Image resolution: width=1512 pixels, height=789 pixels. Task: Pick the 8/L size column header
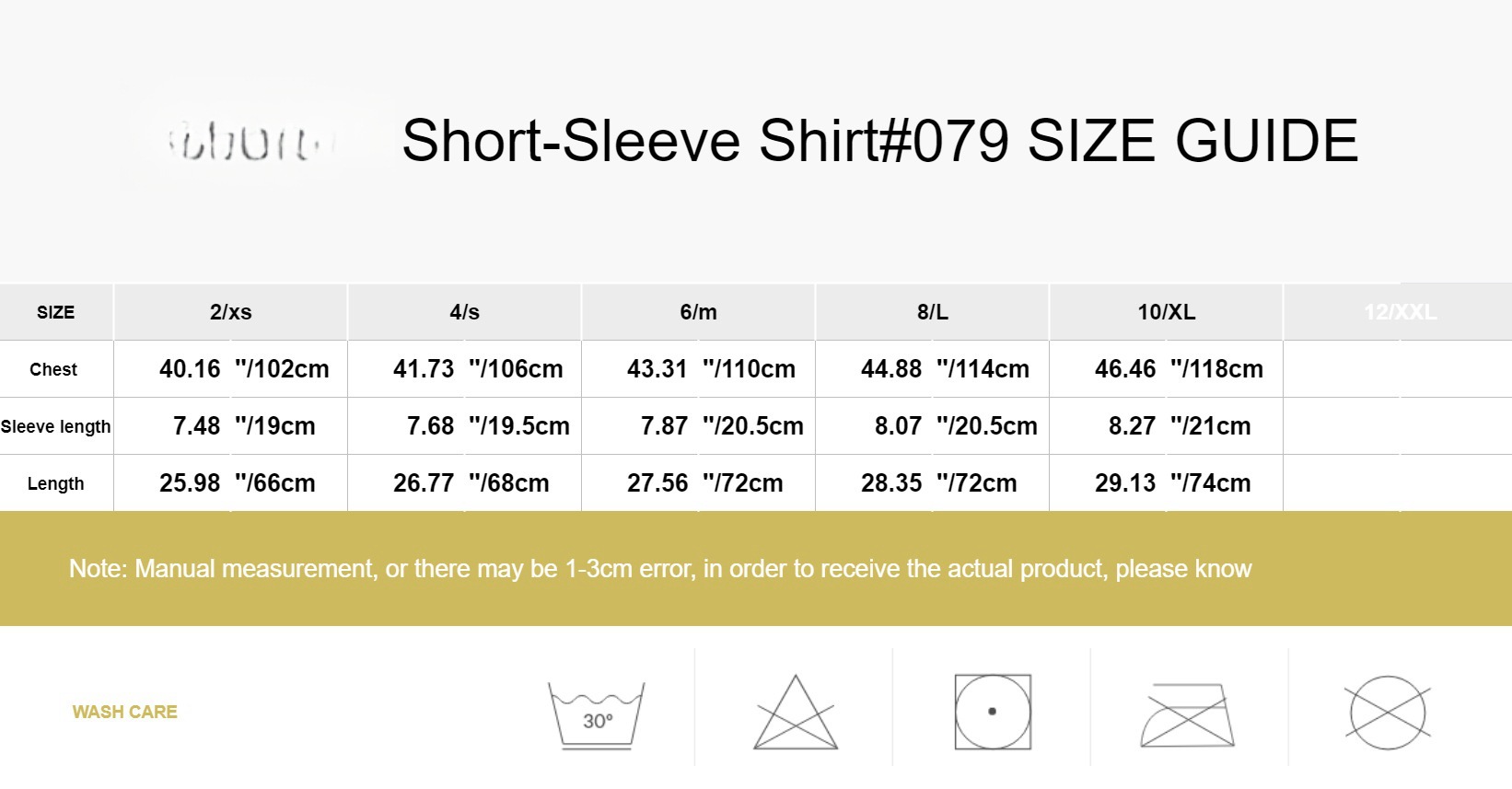point(932,312)
